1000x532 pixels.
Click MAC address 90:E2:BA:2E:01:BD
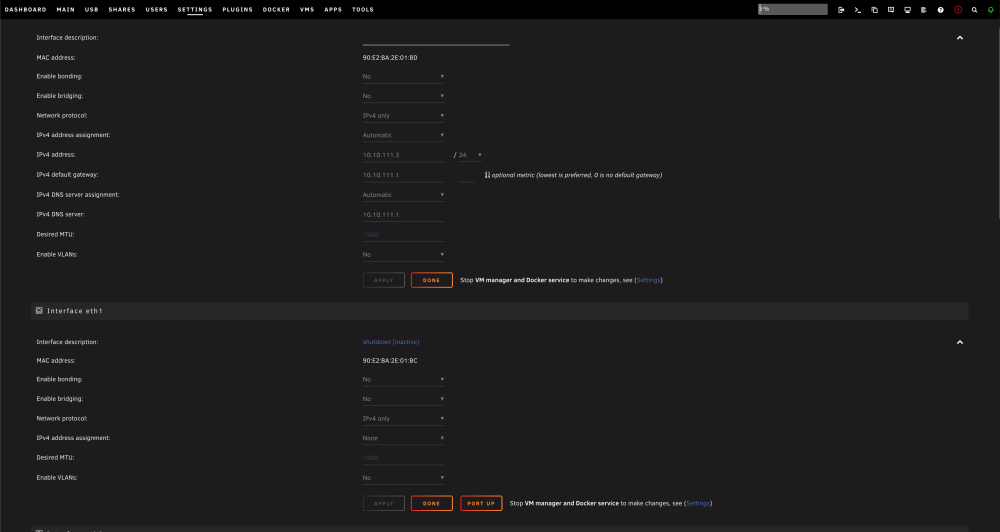390,58
